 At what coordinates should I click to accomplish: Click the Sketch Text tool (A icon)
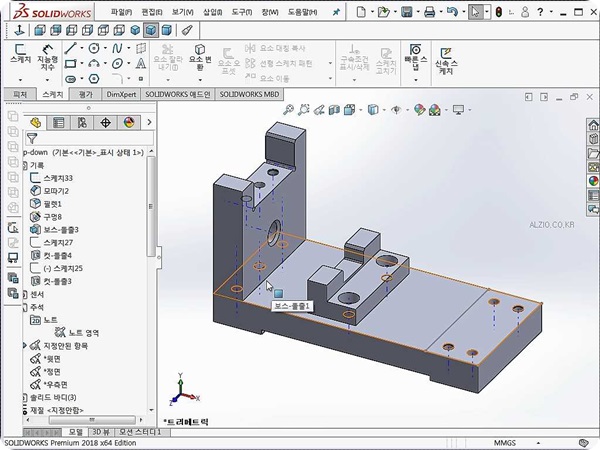[x=141, y=63]
